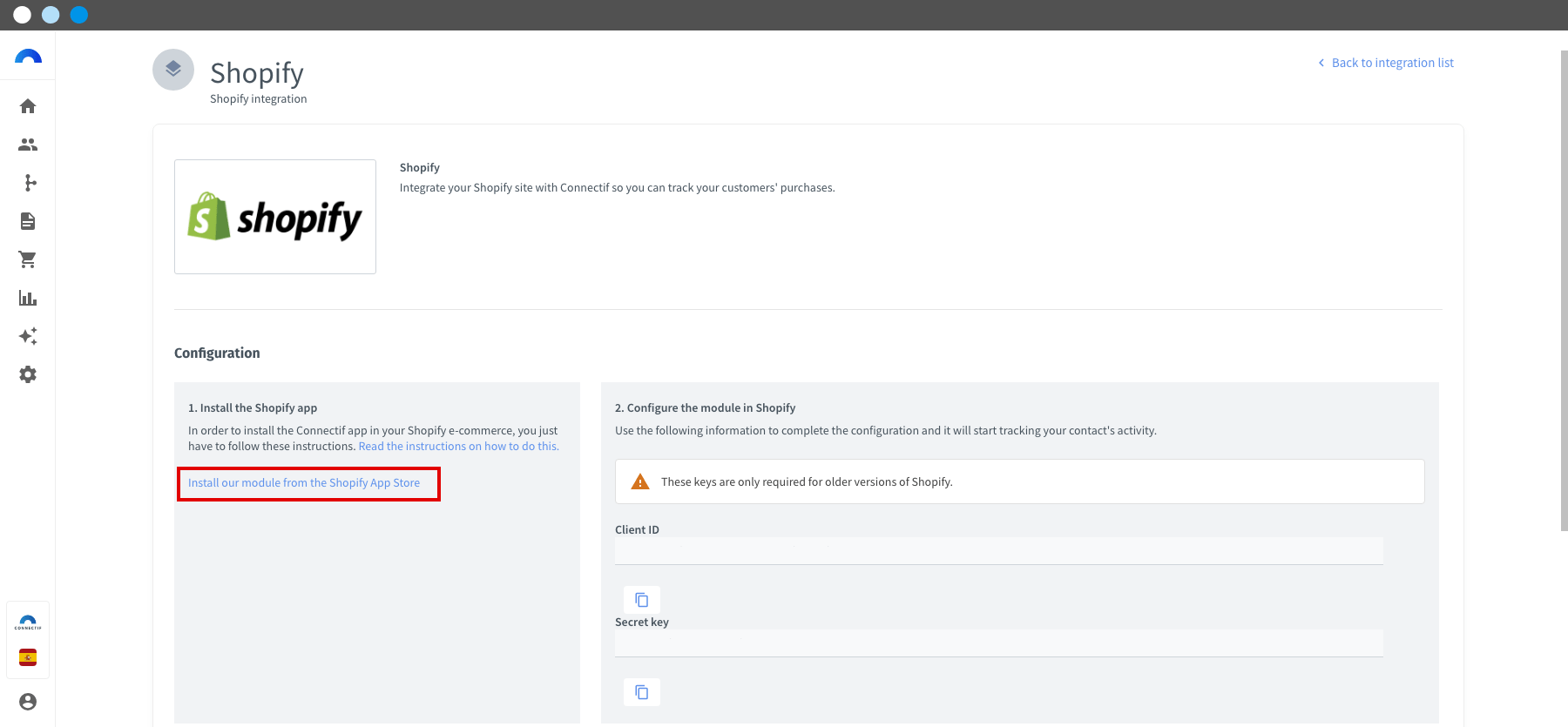Open the user profile icon
The image size is (1568, 727).
[x=28, y=702]
